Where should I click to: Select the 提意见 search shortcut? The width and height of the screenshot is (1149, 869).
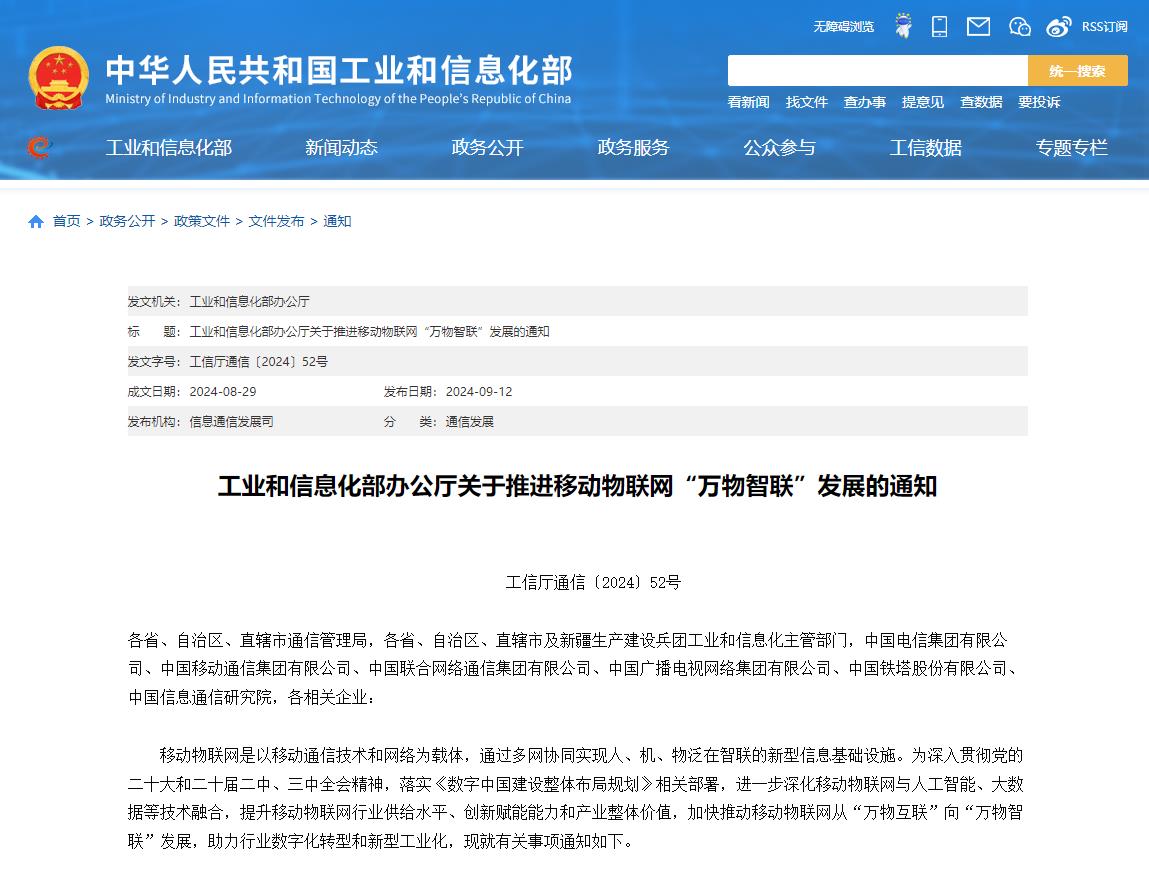(x=923, y=102)
